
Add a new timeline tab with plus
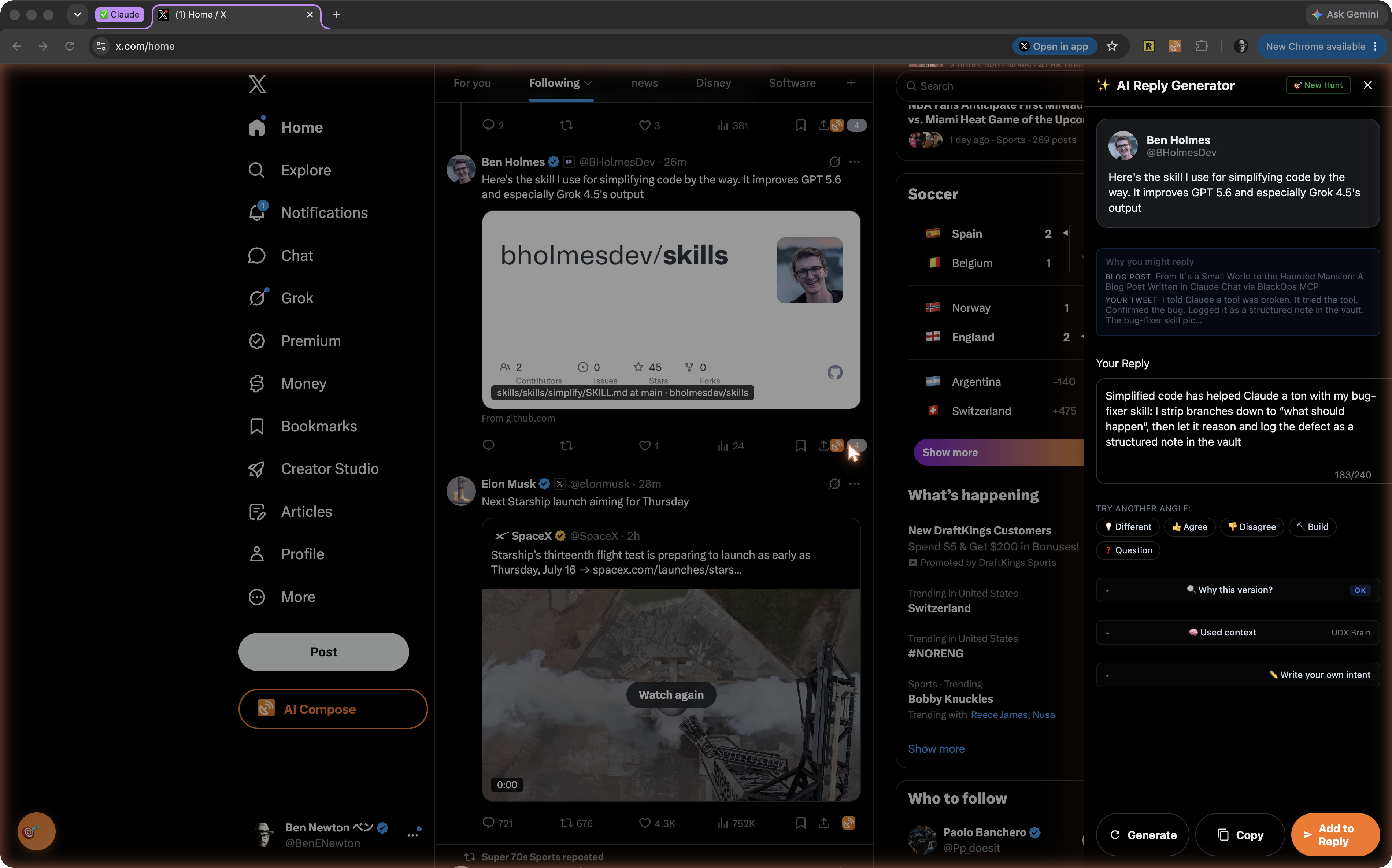tap(851, 83)
